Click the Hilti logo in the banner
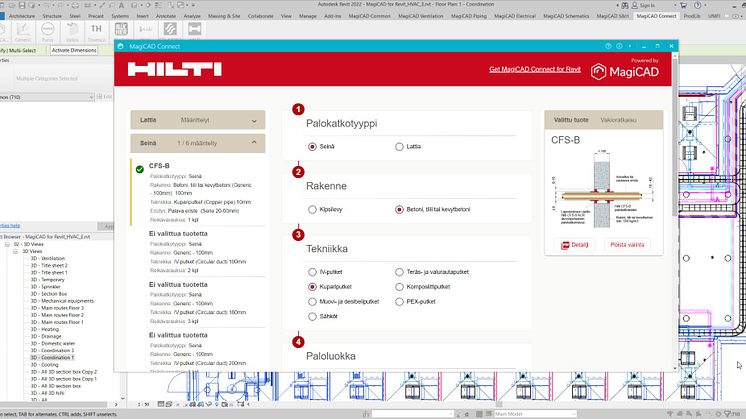The height and width of the screenshot is (419, 746). [x=175, y=69]
